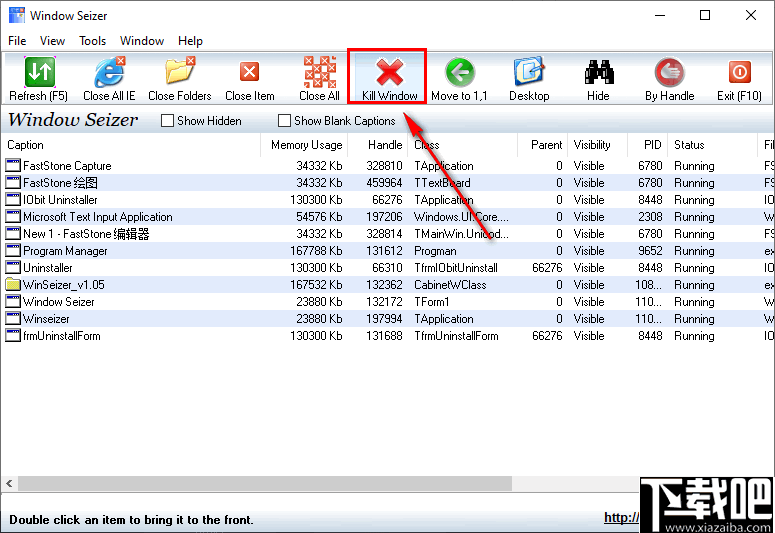This screenshot has height=533, width=775.
Task: Open the Help menu
Action: pos(190,41)
